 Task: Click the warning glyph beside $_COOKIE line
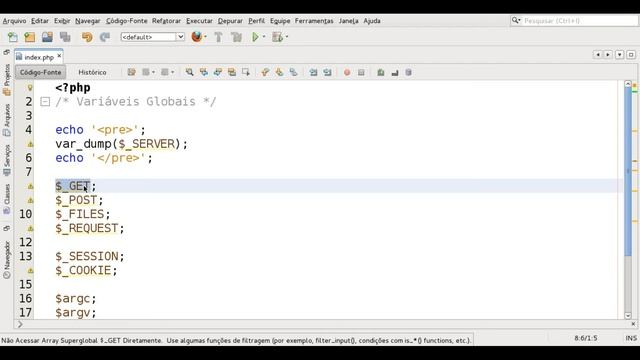30,270
